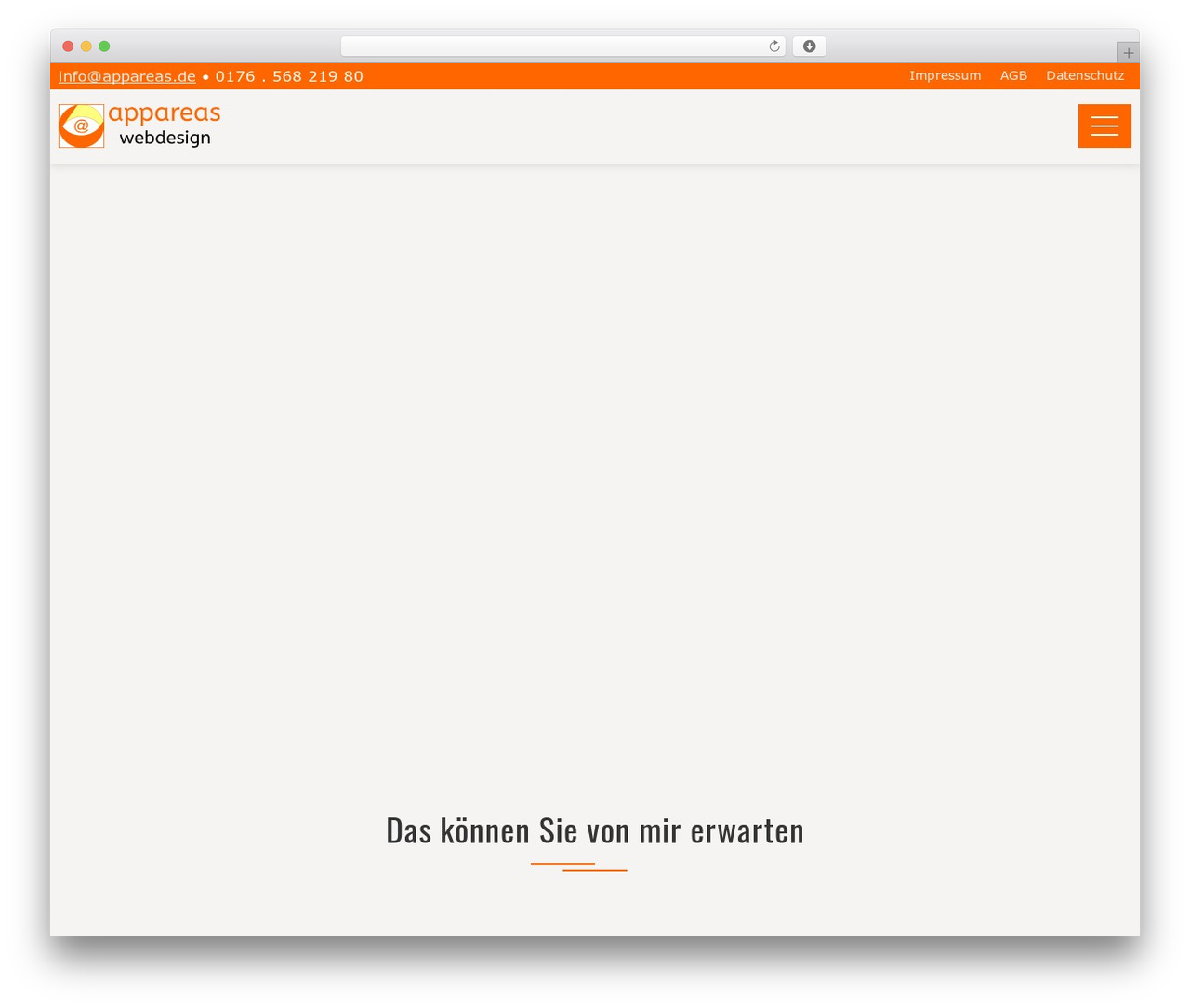Email info@appareas.de link

(x=127, y=76)
